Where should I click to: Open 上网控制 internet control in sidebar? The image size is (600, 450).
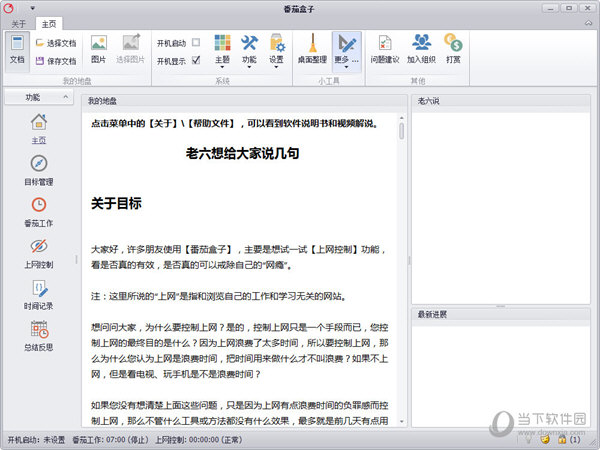(39, 254)
